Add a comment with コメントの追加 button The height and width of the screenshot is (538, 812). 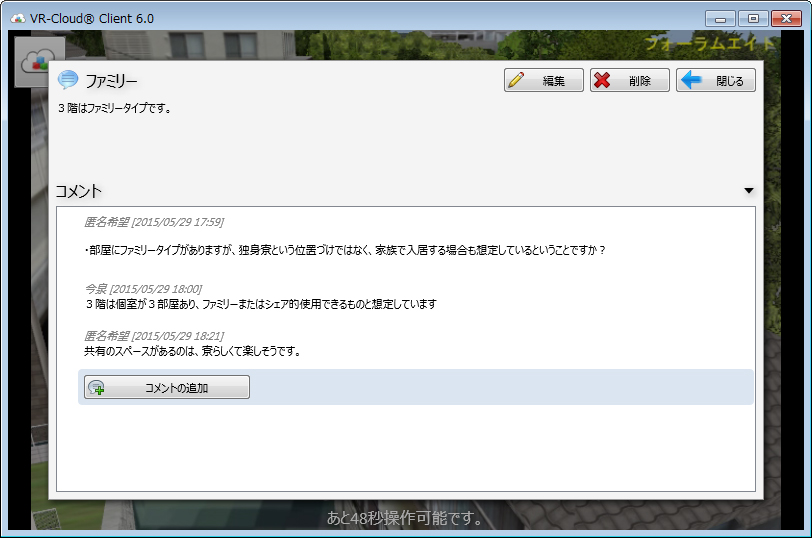(167, 387)
